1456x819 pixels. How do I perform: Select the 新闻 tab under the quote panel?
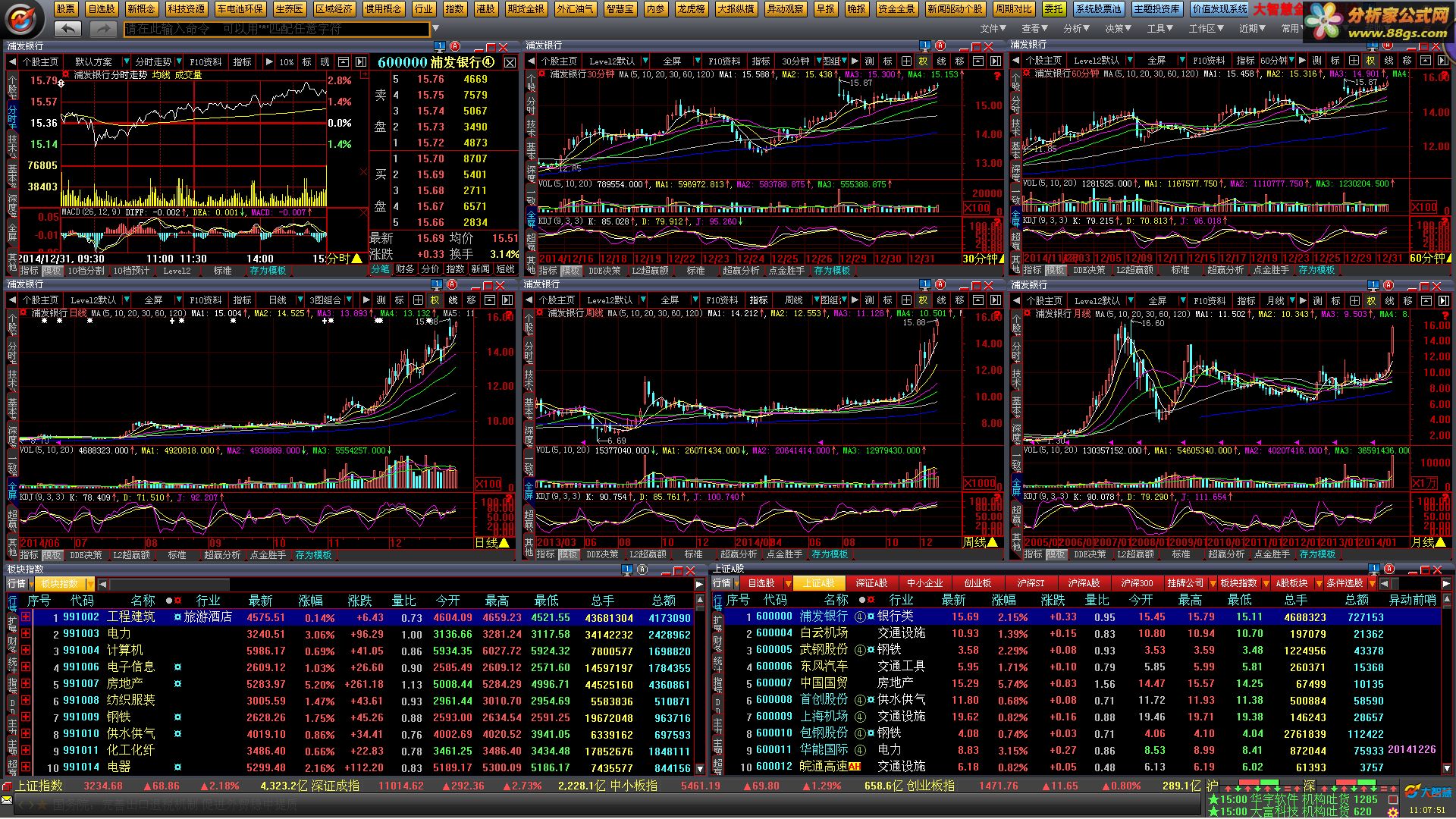(480, 269)
